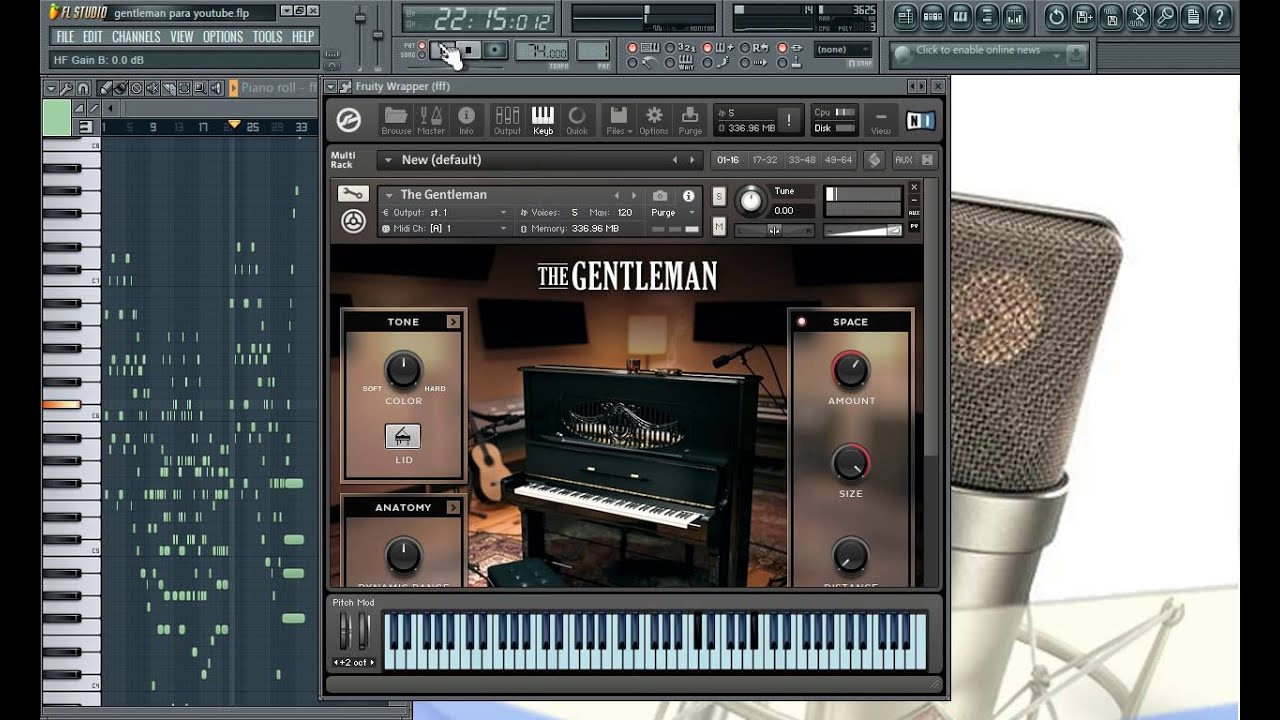Open the OPTIONS menu
The height and width of the screenshot is (720, 1280).
click(x=223, y=37)
